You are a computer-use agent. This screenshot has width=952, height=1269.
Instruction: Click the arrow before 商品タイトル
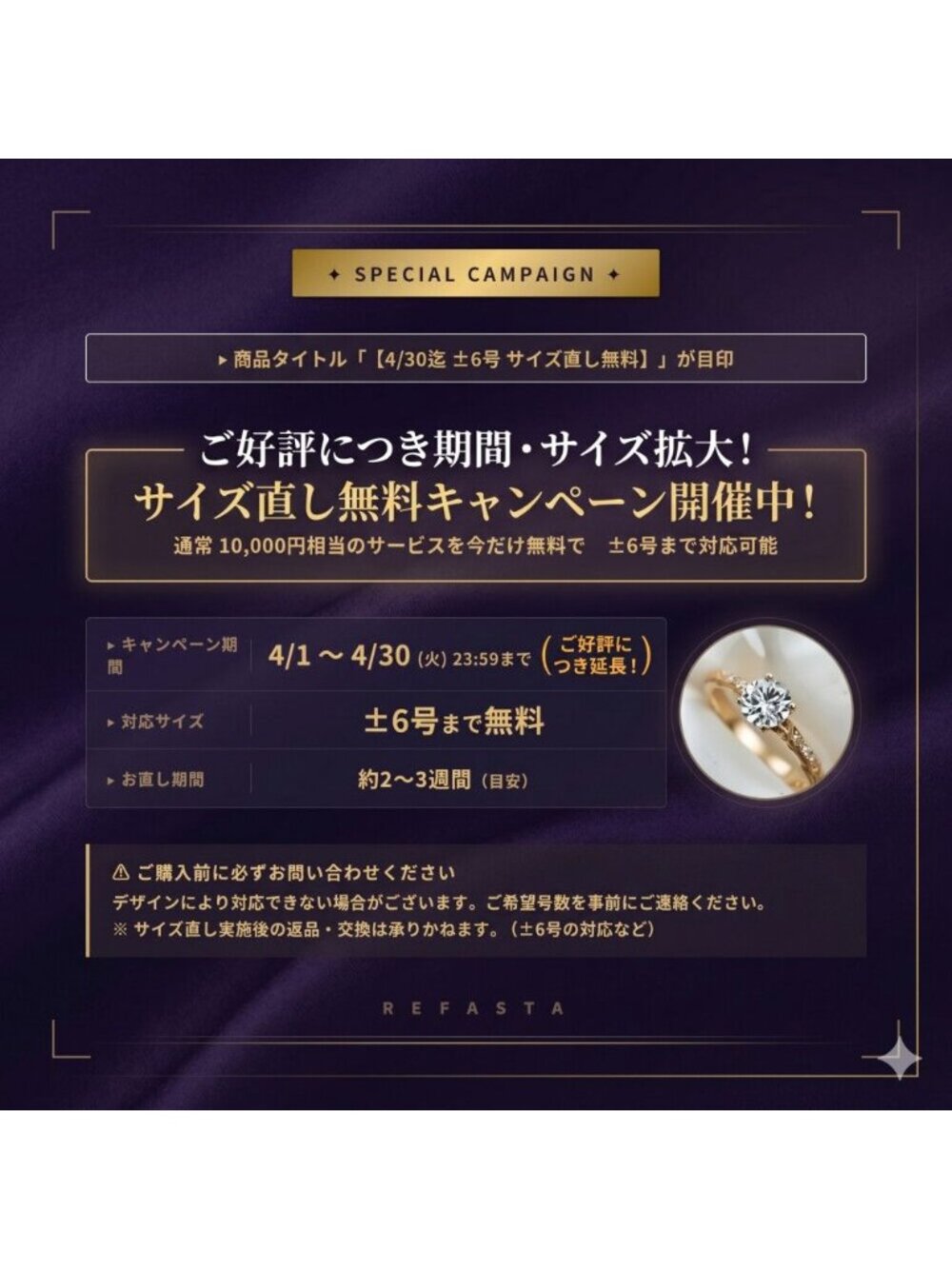coord(223,361)
